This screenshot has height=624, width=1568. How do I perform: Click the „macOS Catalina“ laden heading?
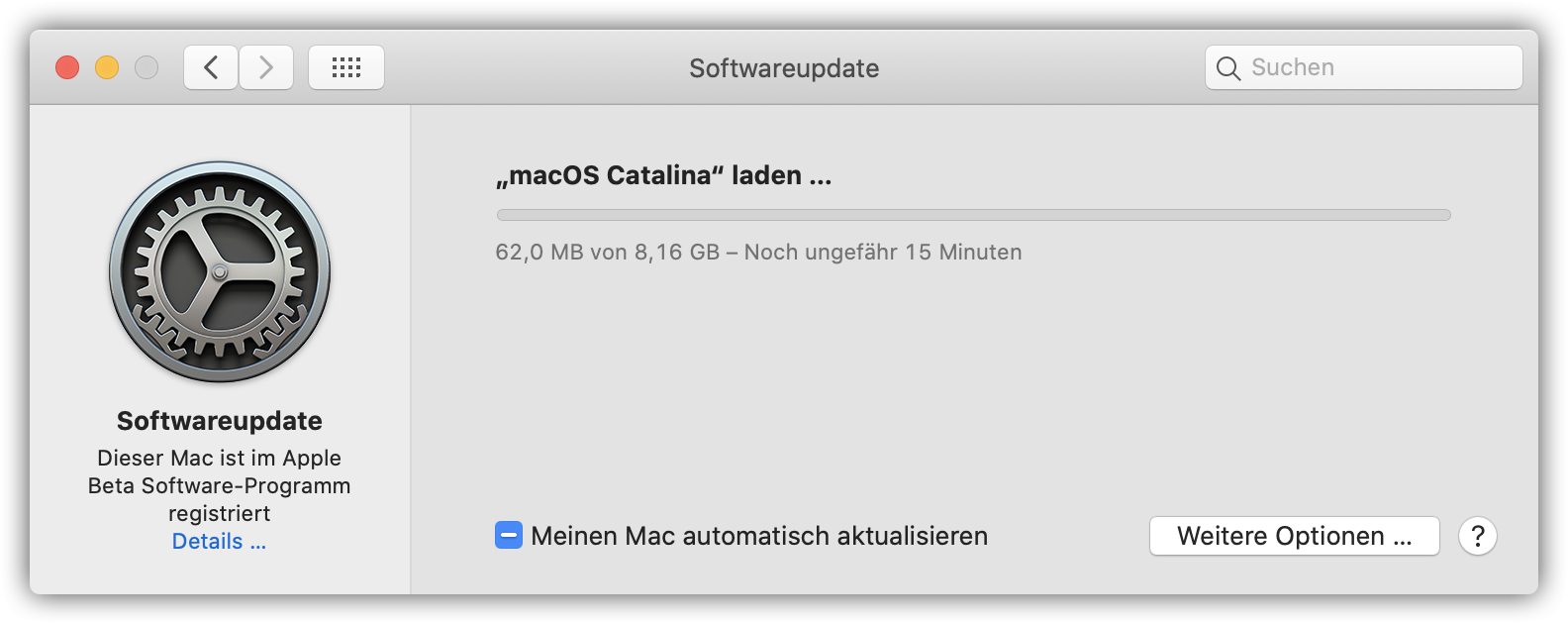664,175
